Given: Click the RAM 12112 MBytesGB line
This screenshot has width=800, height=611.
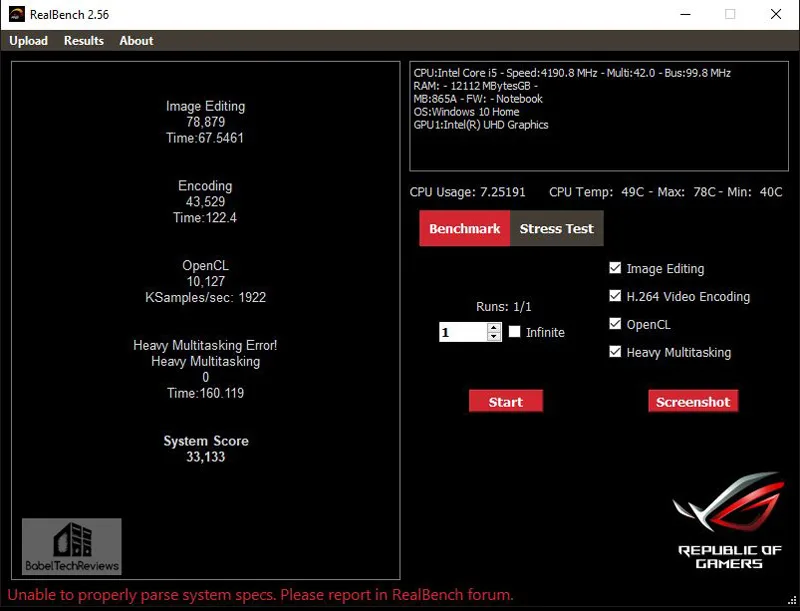Looking at the screenshot, I should click(476, 86).
